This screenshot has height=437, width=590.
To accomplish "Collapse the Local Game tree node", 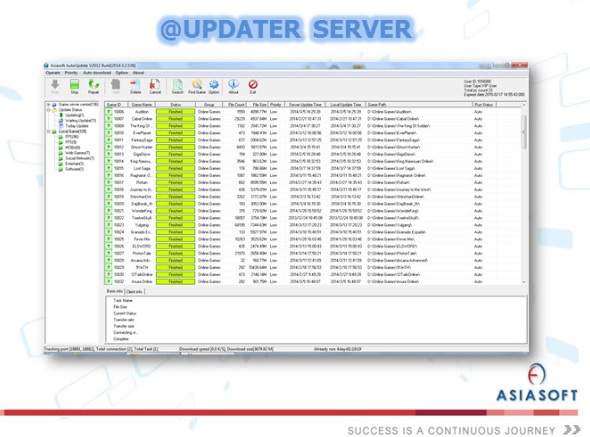I will (x=49, y=132).
